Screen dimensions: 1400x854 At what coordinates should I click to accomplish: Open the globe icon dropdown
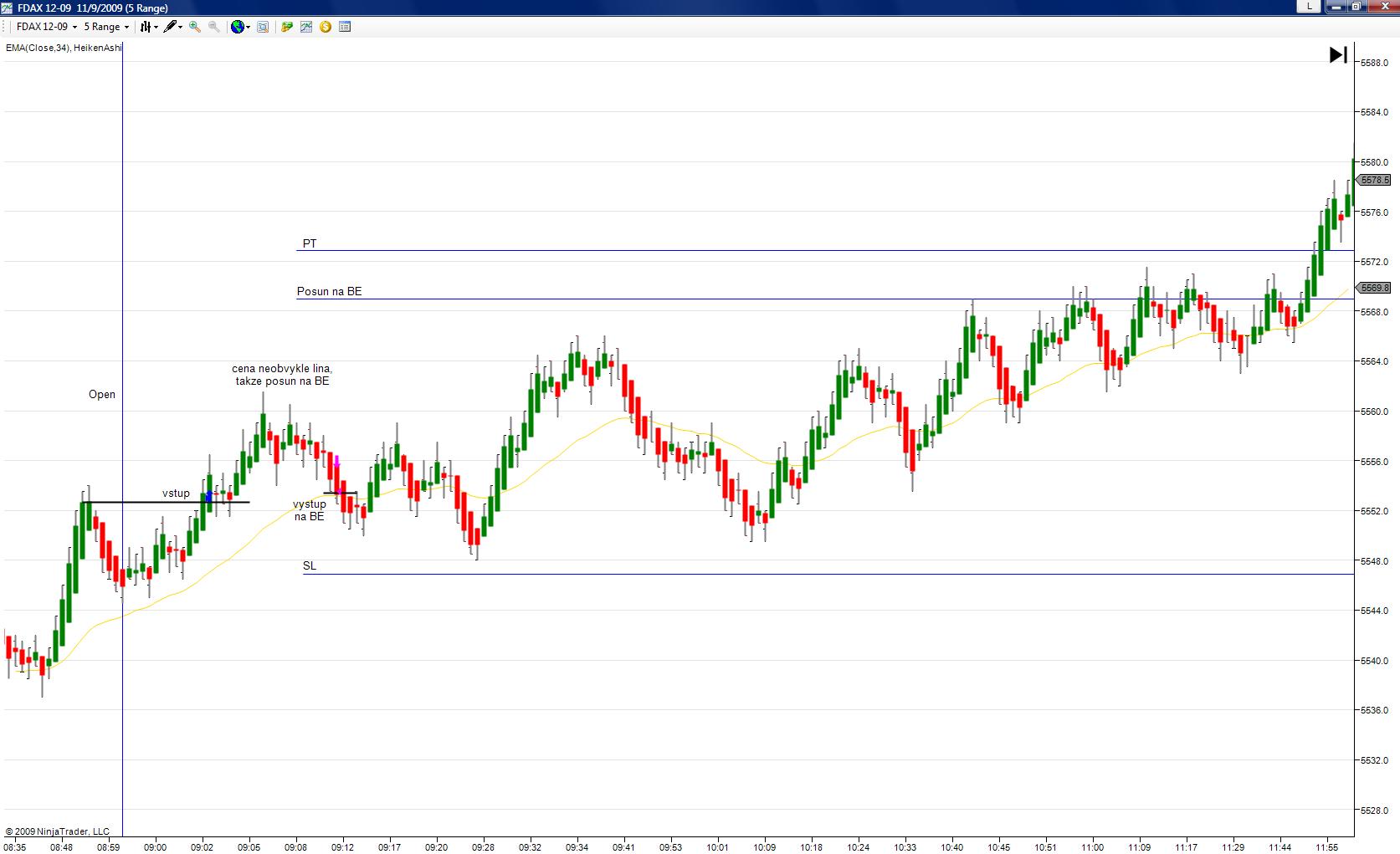tap(241, 27)
